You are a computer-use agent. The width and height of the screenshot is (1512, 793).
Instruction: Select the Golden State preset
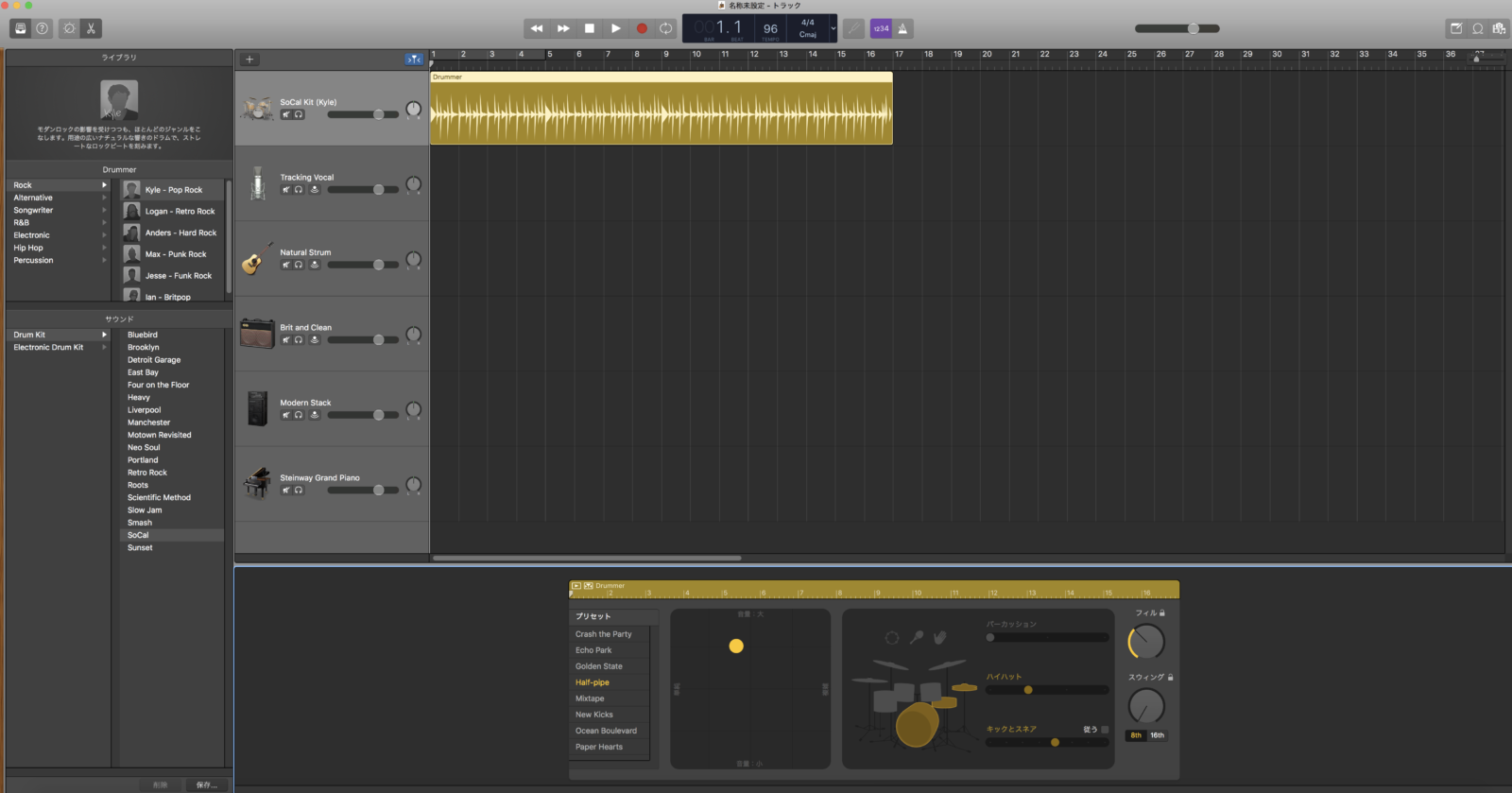click(x=599, y=666)
